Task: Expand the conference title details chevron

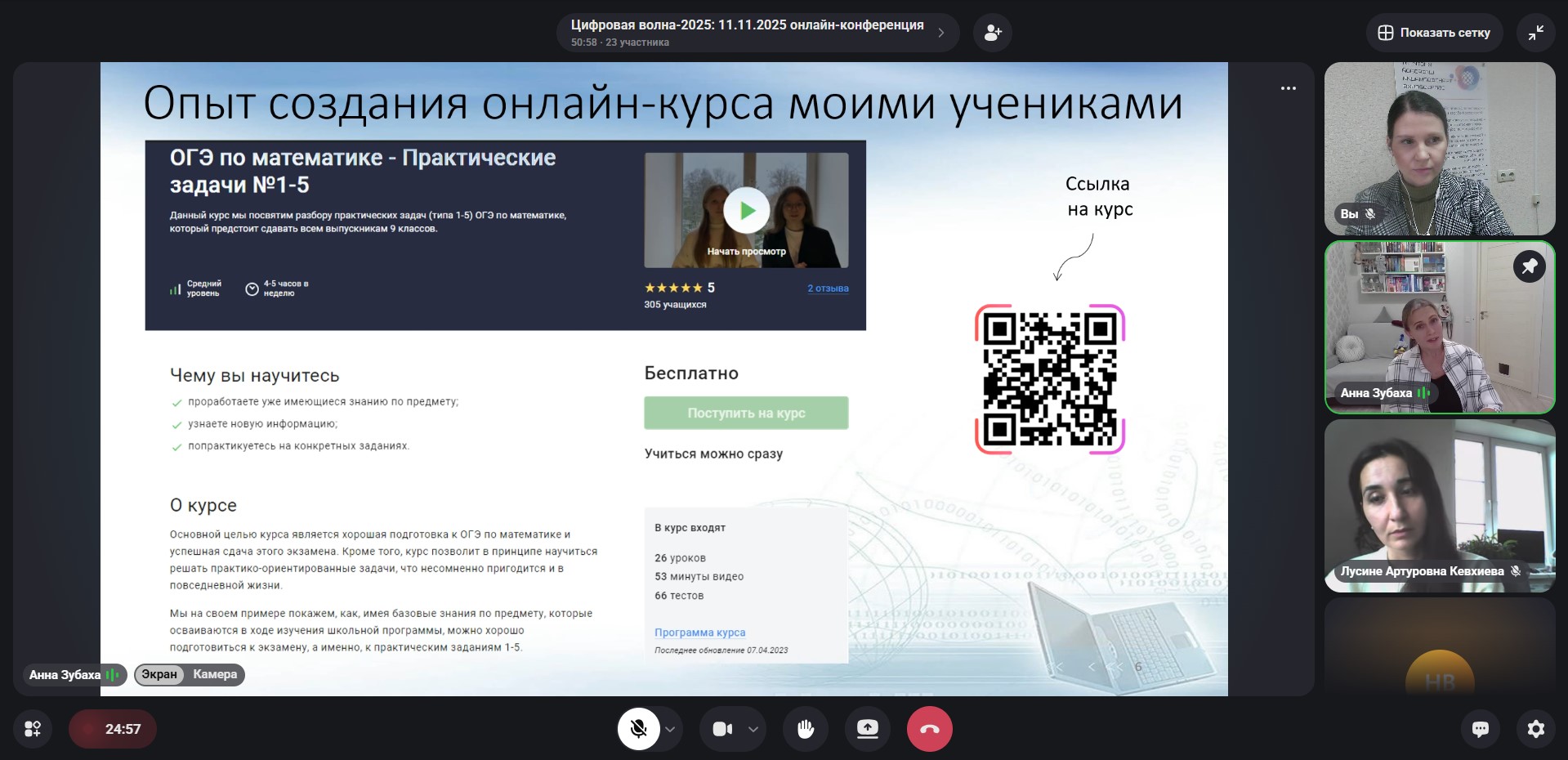Action: [941, 33]
